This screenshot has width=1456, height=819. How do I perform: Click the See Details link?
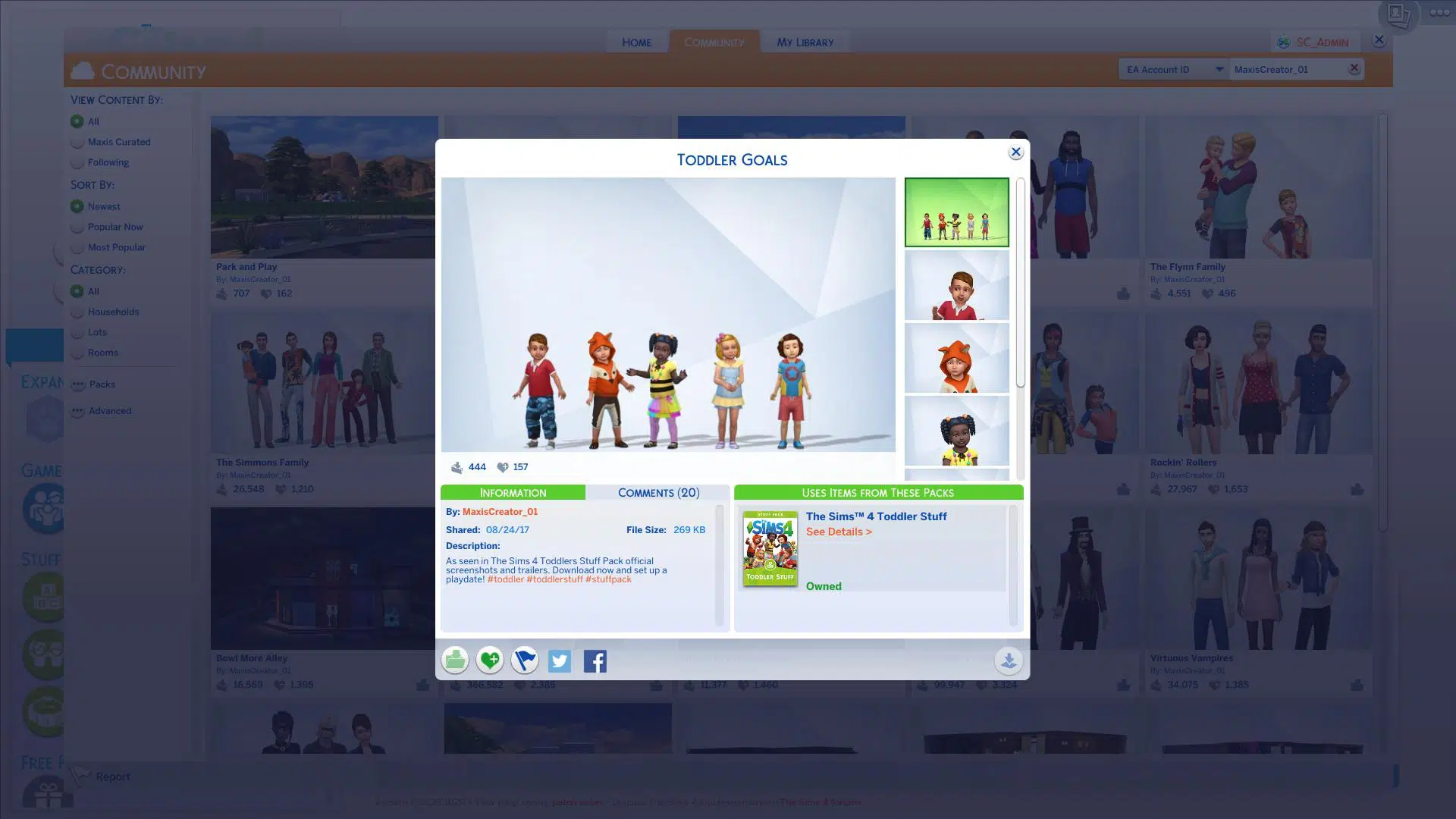tap(839, 532)
